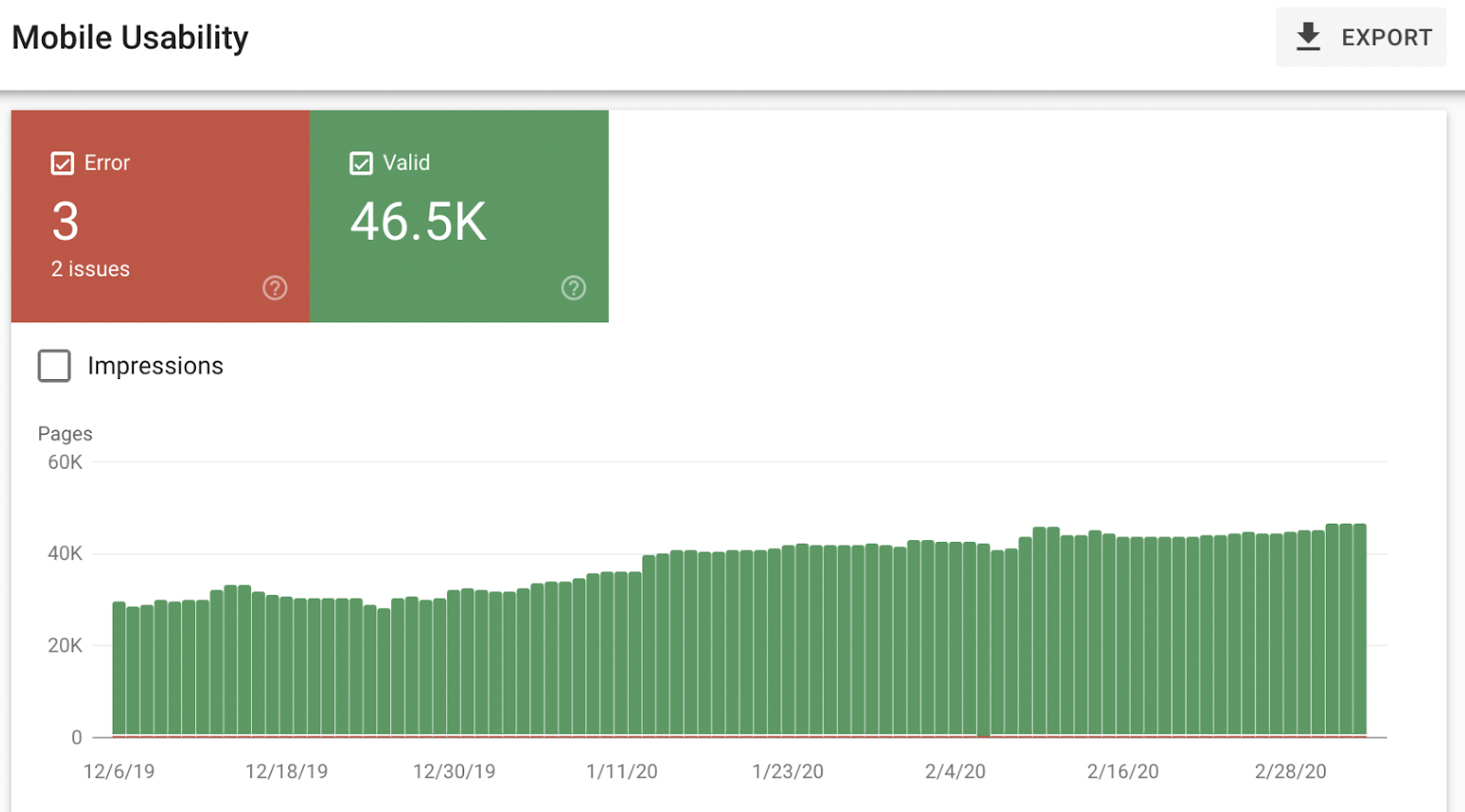Select the Valid 46.5K figure
Viewport: 1465px width, 812px height.
coord(418,222)
